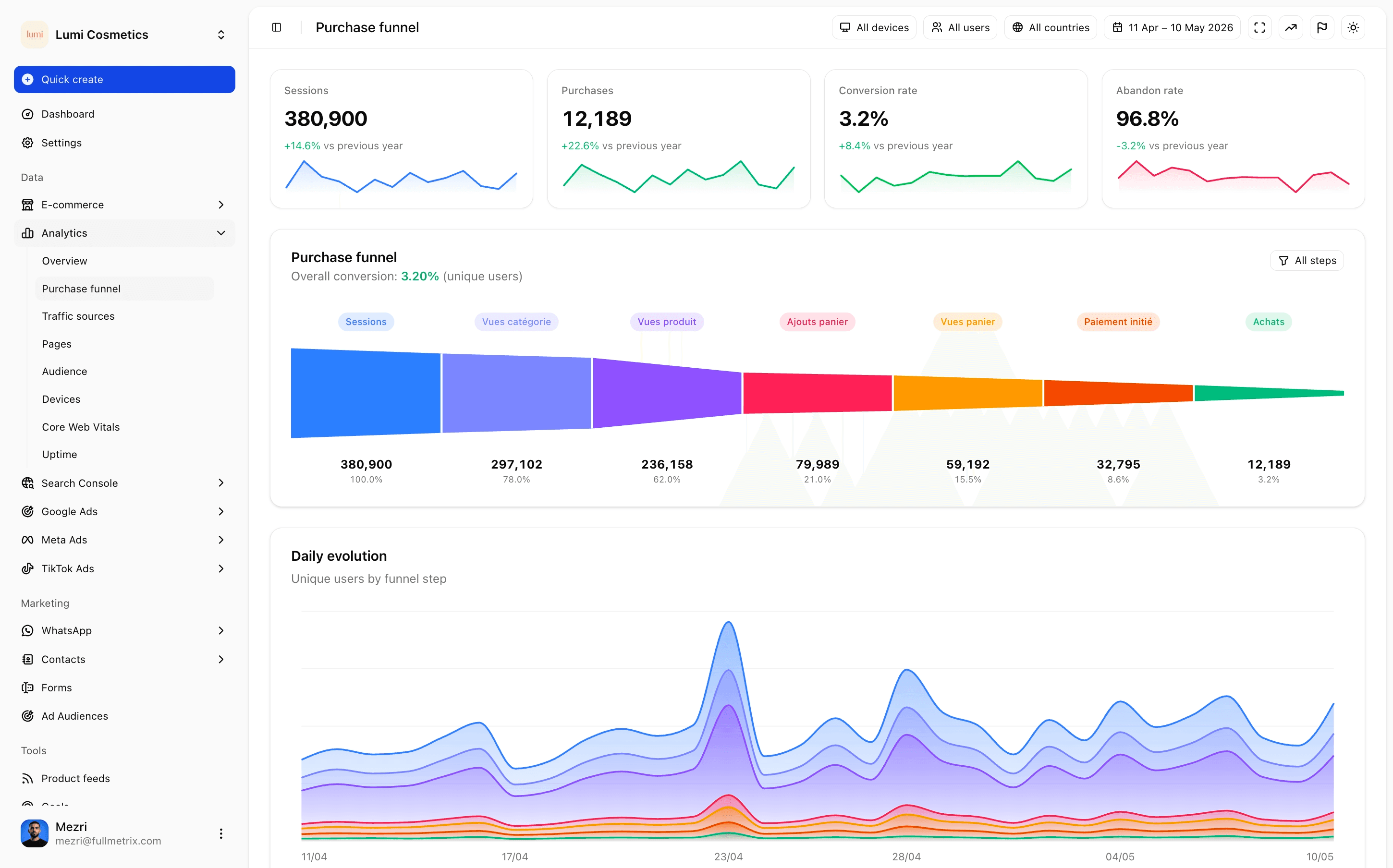This screenshot has height=868, width=1393.
Task: Open Forms from the sidebar
Action: click(124, 688)
